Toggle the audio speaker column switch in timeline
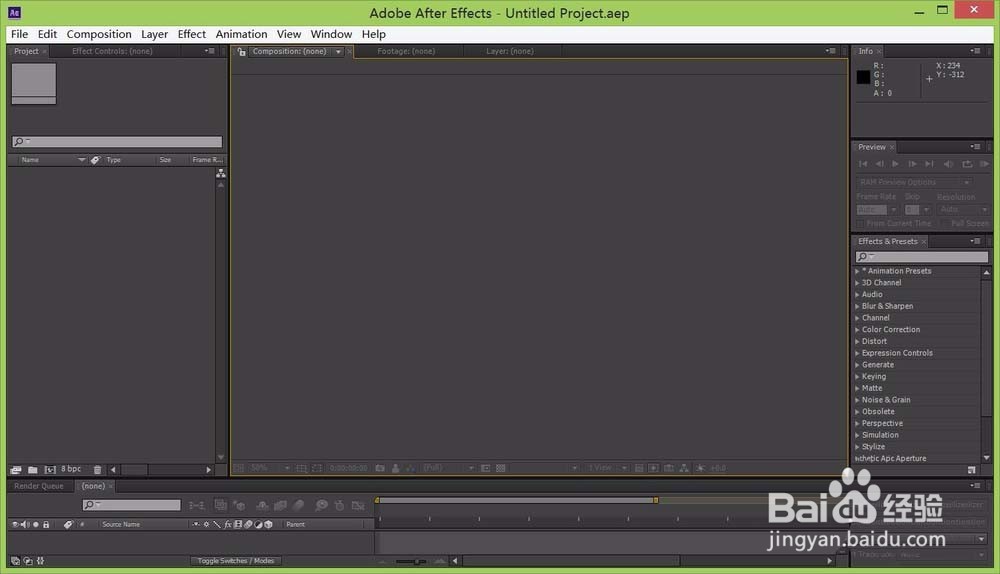1000x574 pixels. point(25,524)
